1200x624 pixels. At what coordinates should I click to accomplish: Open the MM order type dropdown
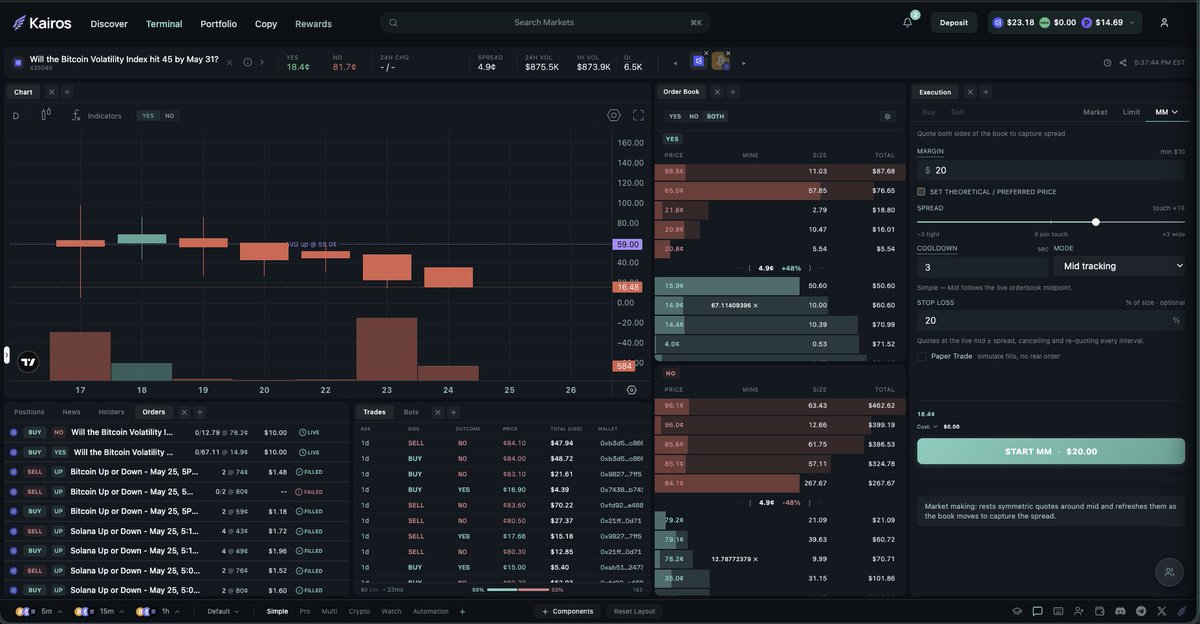pos(1167,112)
